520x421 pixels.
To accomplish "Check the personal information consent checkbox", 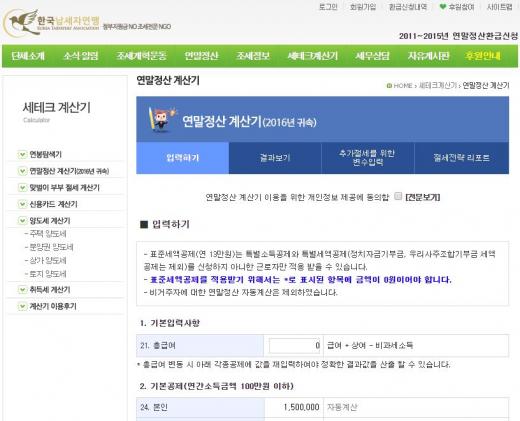I will click(398, 196).
